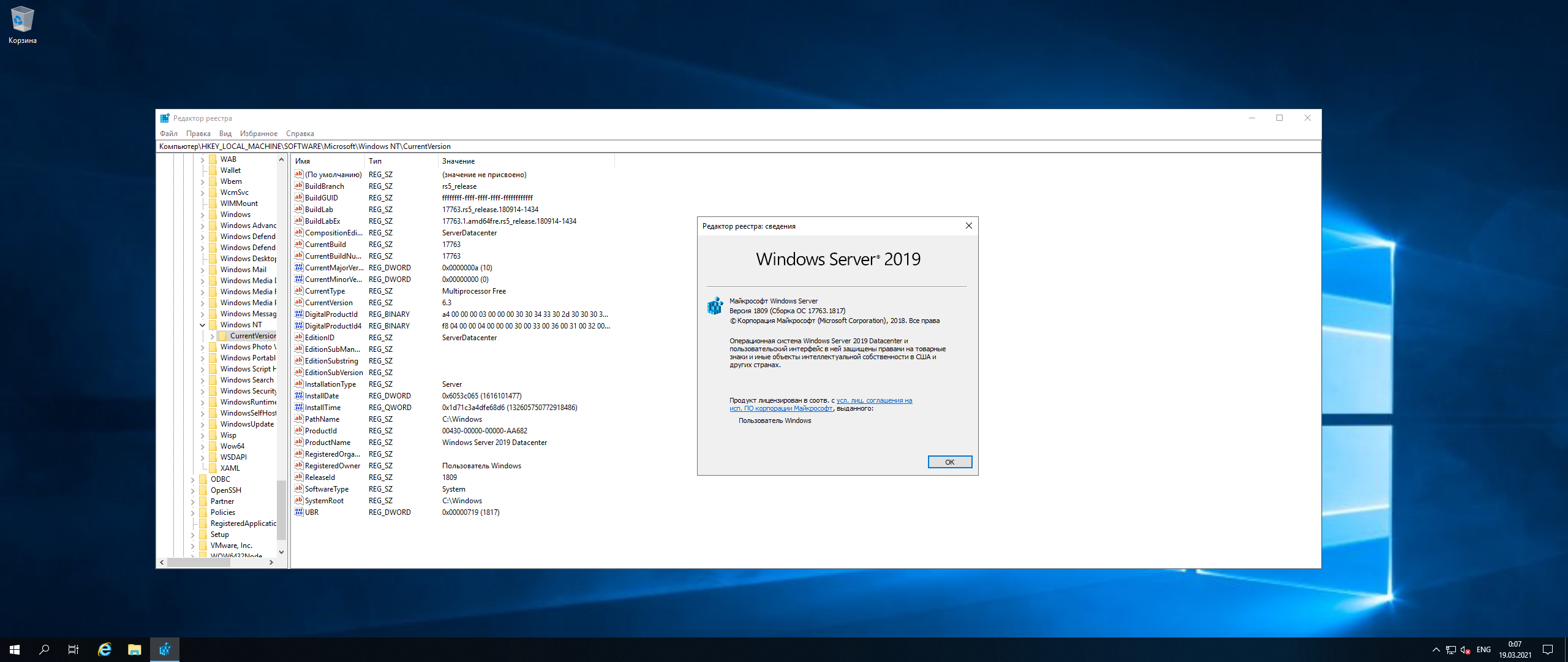Click the ProductName string value icon

(x=299, y=443)
